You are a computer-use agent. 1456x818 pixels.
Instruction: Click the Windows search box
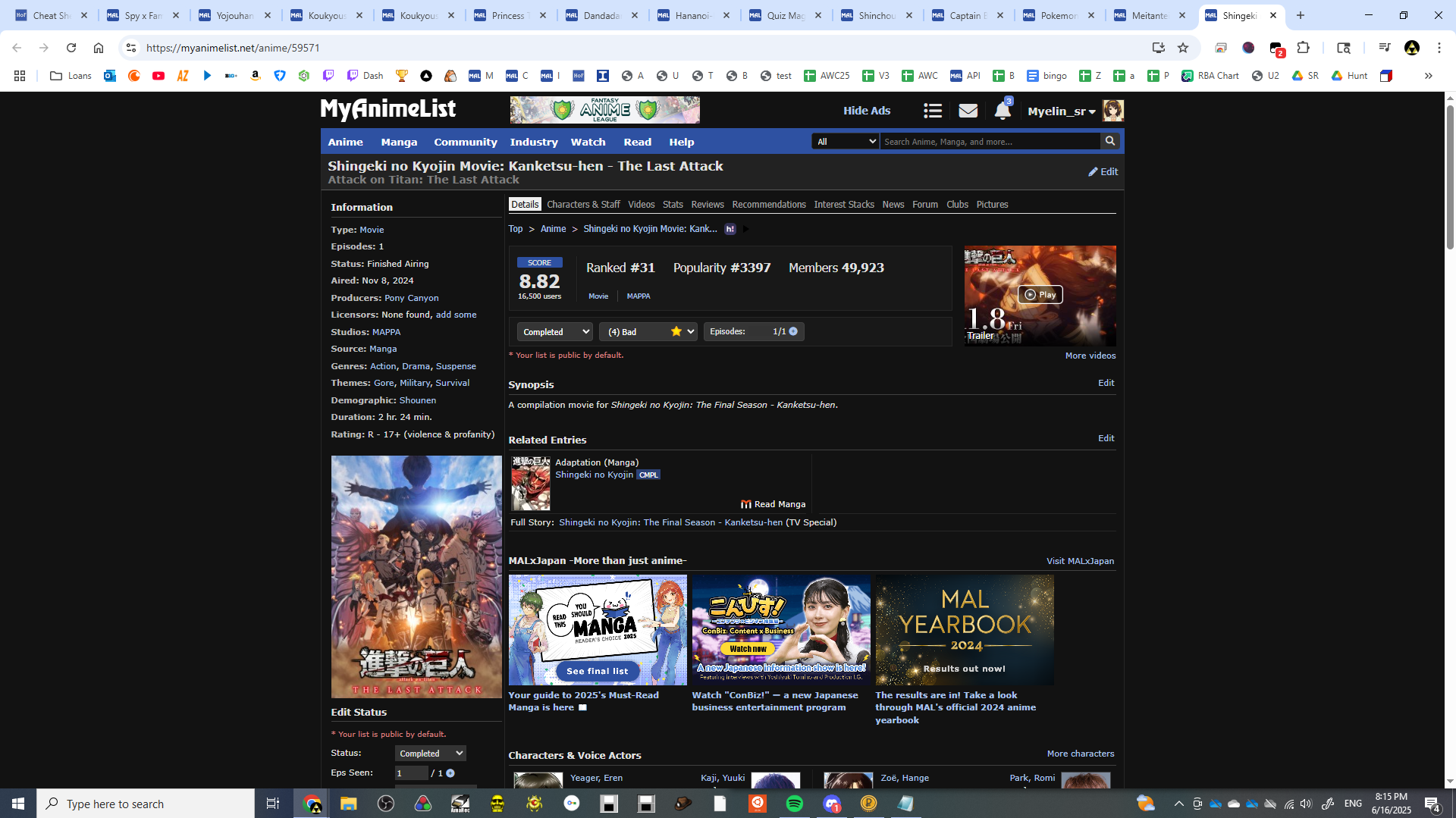coord(146,804)
